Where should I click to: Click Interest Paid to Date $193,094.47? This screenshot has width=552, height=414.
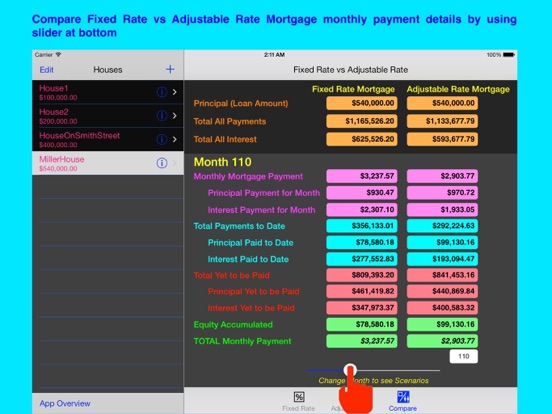[442, 259]
